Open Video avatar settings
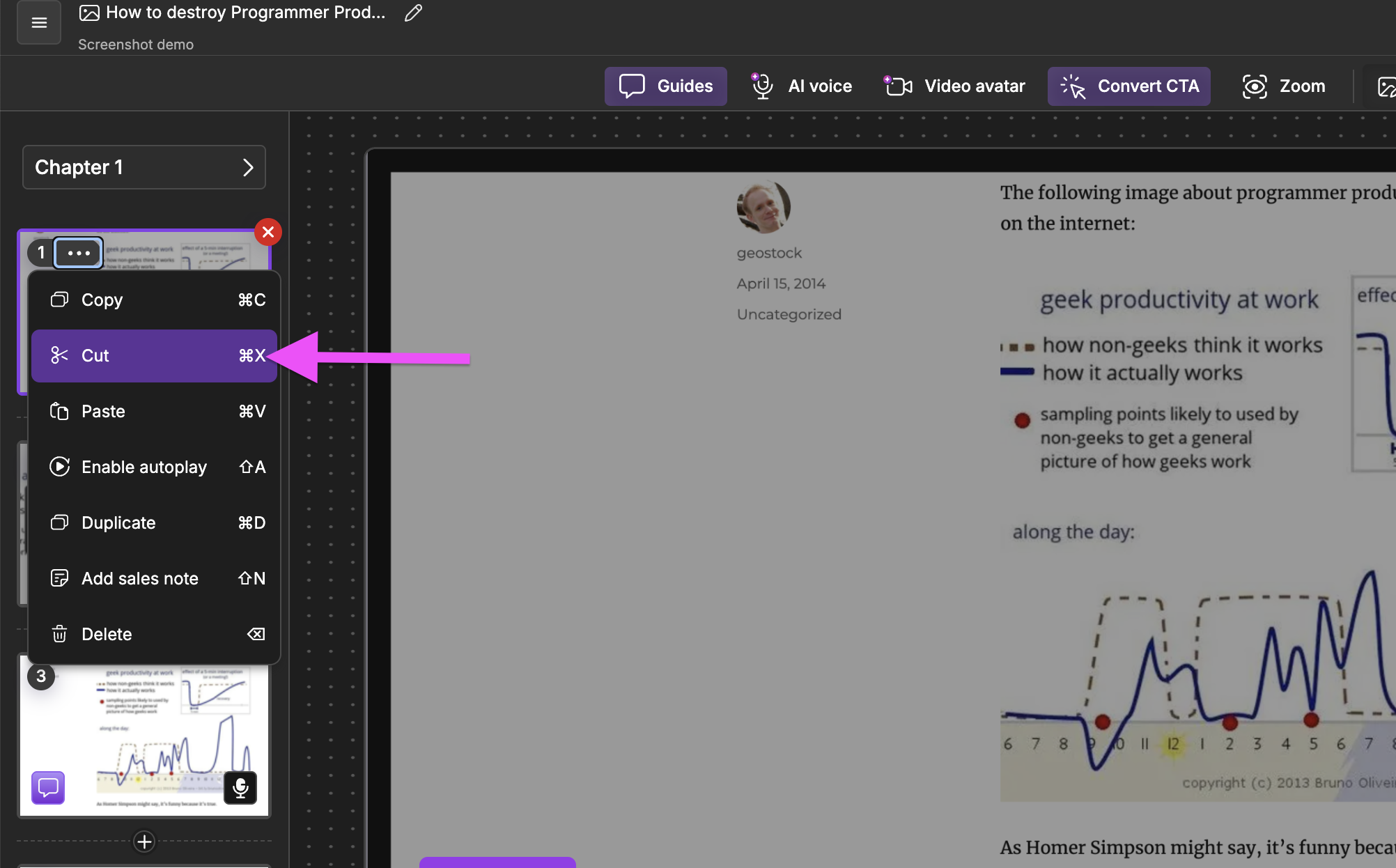1396x868 pixels. click(x=955, y=86)
